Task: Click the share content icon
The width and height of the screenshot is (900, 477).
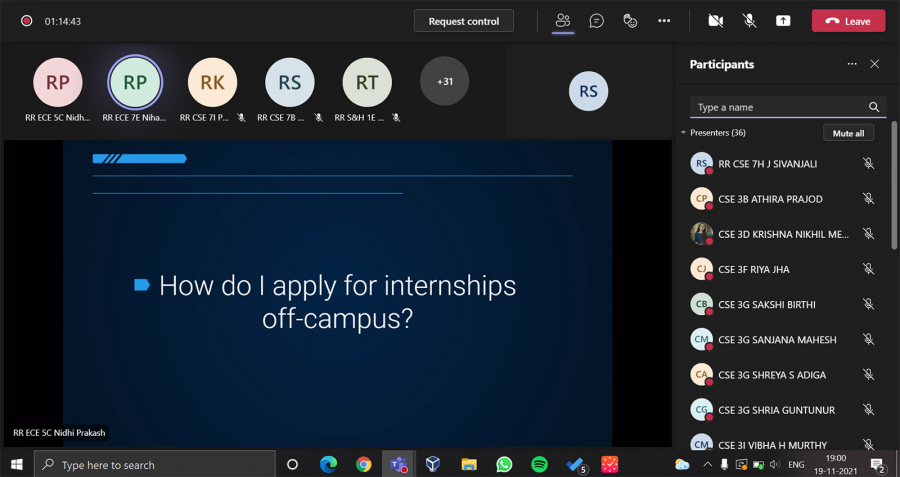Action: point(783,21)
